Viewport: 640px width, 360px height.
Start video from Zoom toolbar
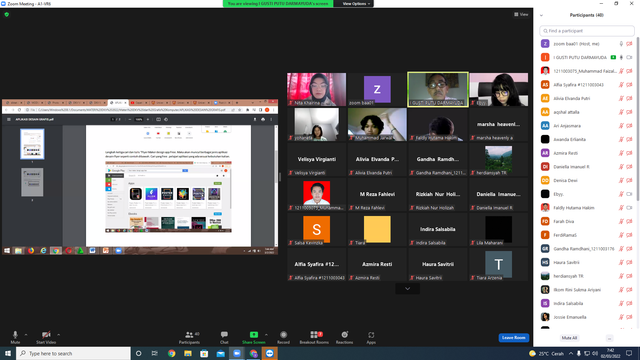tap(46, 337)
